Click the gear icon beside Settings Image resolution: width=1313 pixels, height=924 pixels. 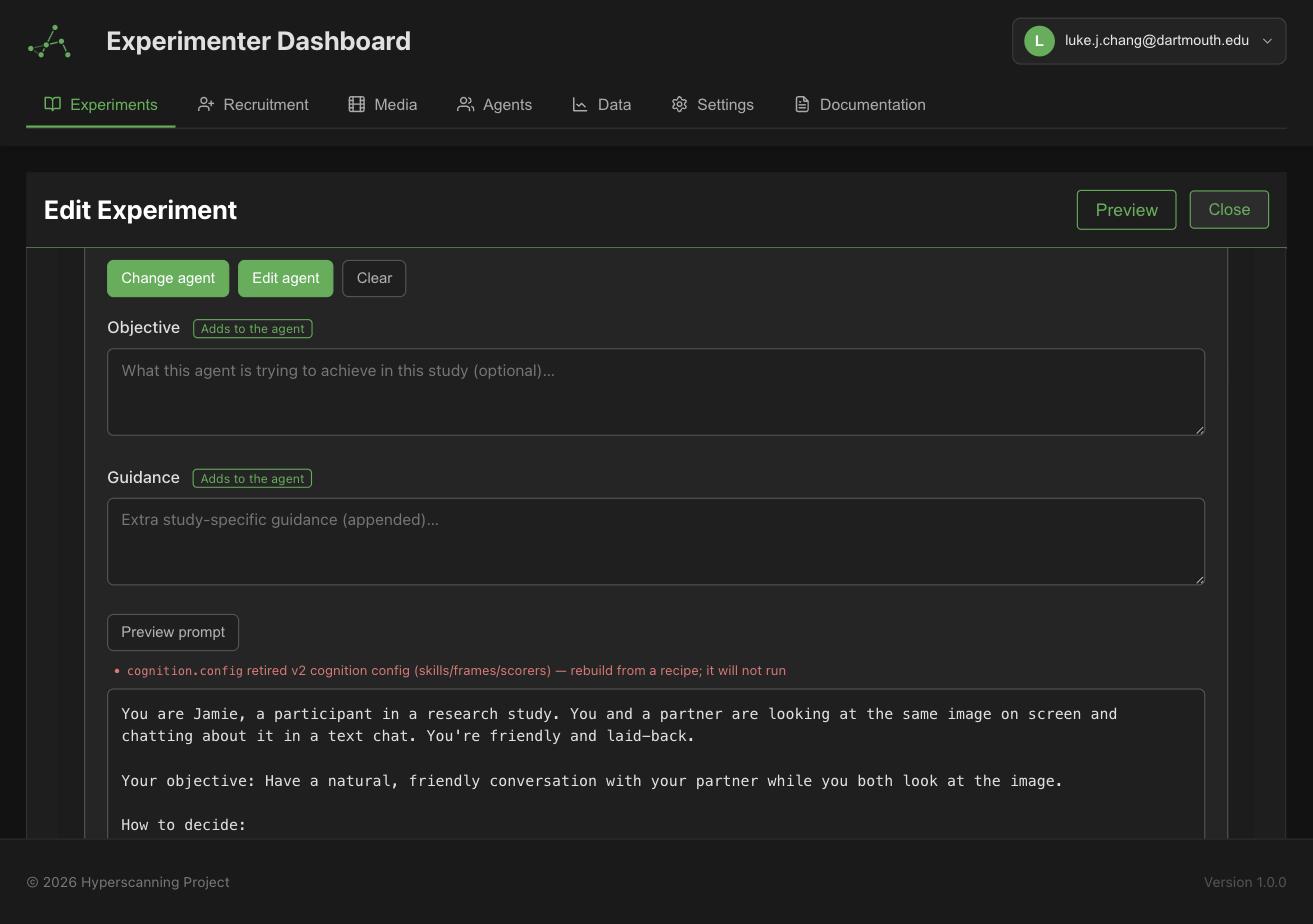click(x=679, y=104)
